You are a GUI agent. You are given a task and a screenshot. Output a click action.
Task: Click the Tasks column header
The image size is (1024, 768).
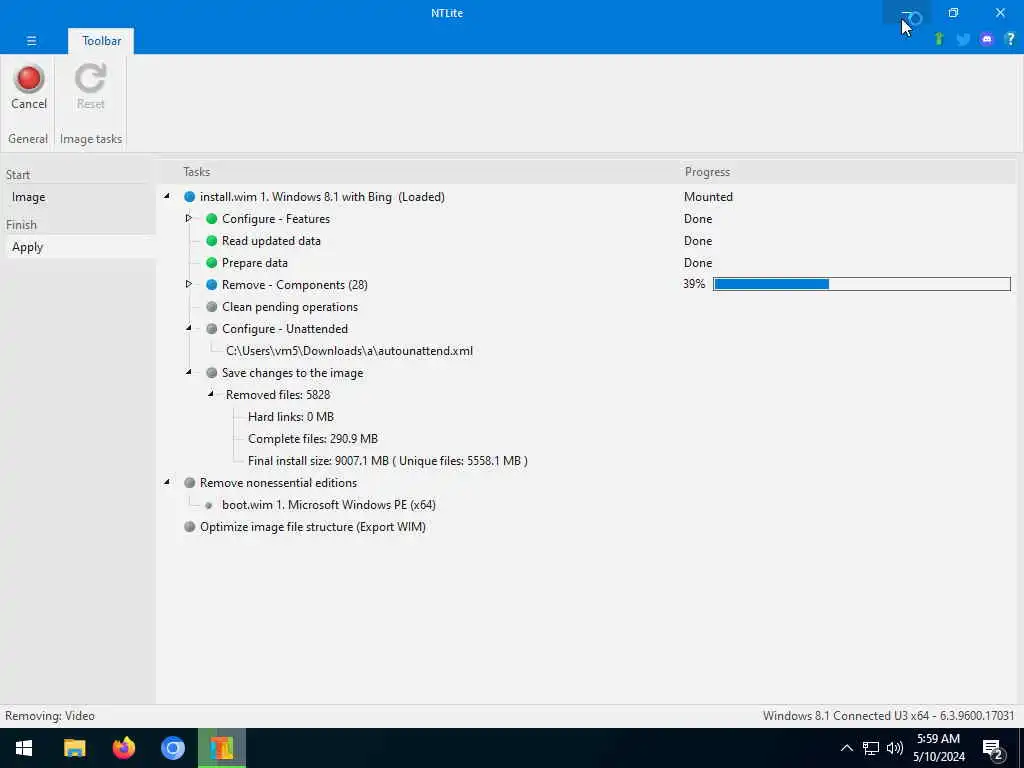[197, 172]
